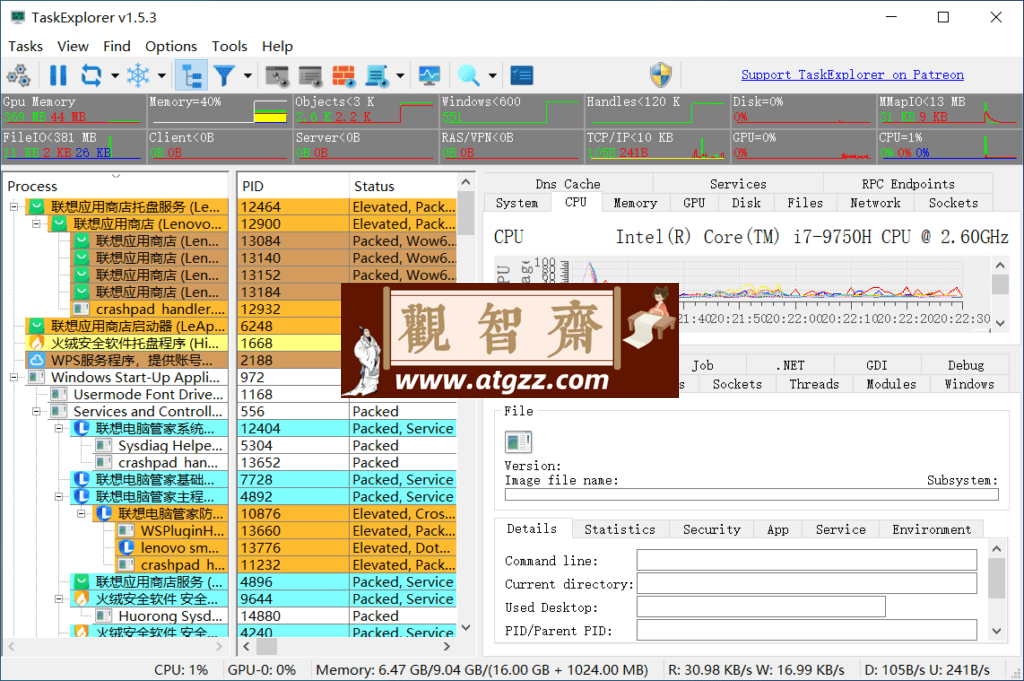
Task: Click the Memory=40% usage graph panel
Action: (x=219, y=110)
